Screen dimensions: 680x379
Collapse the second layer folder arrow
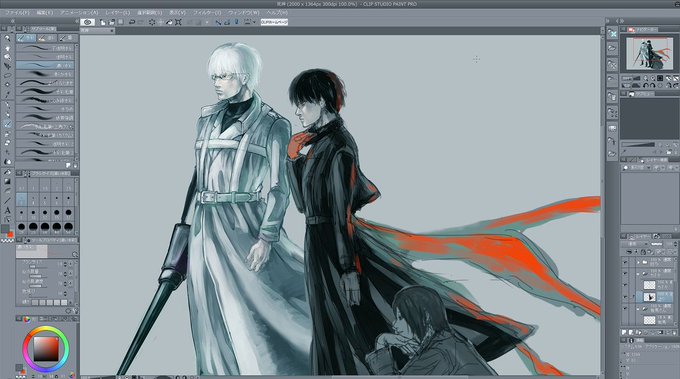click(638, 274)
